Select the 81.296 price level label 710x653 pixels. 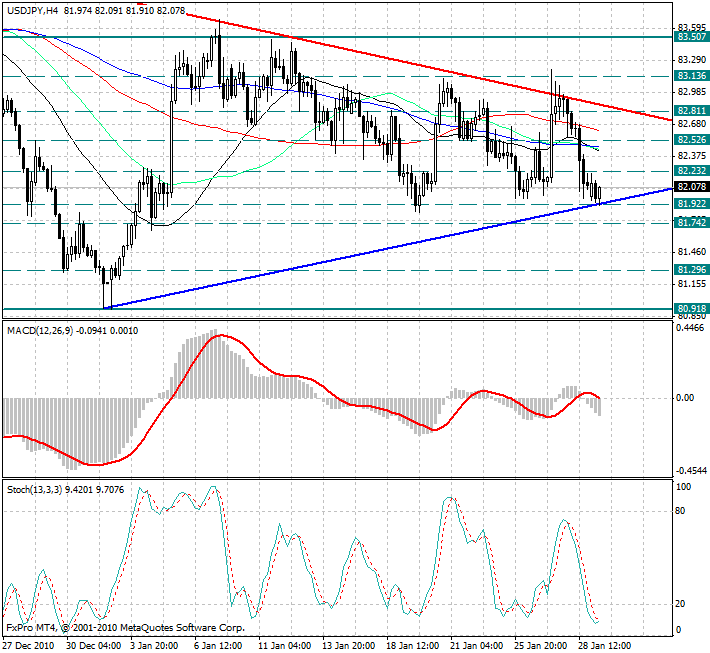(x=689, y=270)
